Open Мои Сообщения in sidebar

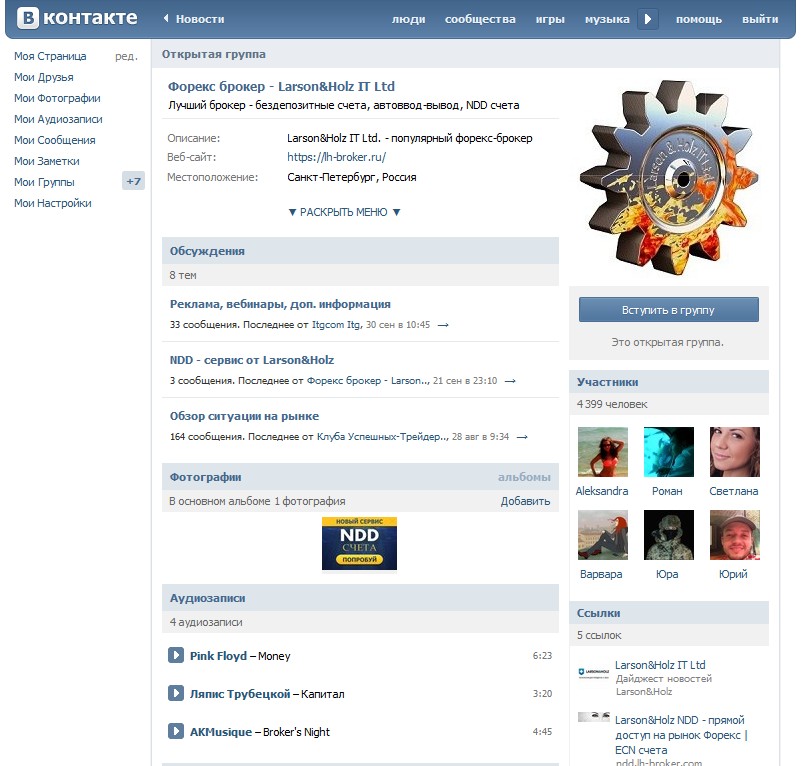pos(54,140)
